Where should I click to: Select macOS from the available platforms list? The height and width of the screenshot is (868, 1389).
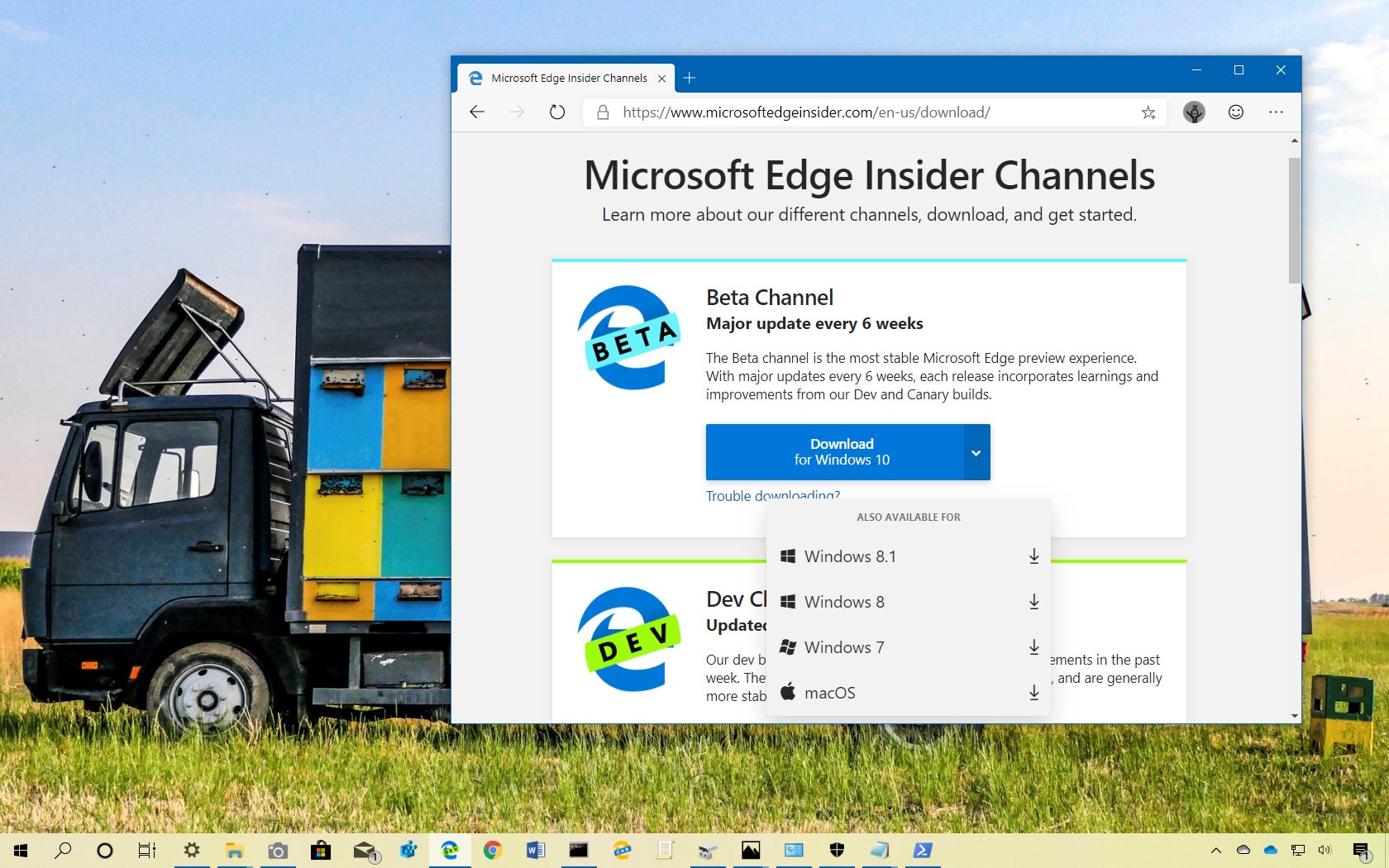point(830,693)
